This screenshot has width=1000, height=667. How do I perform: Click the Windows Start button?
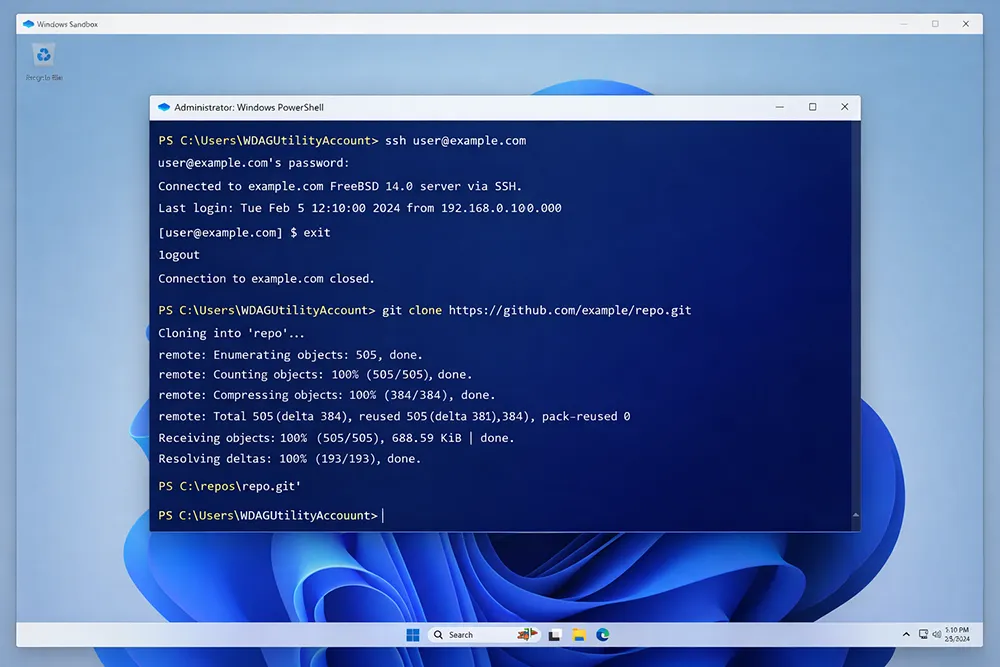(413, 634)
